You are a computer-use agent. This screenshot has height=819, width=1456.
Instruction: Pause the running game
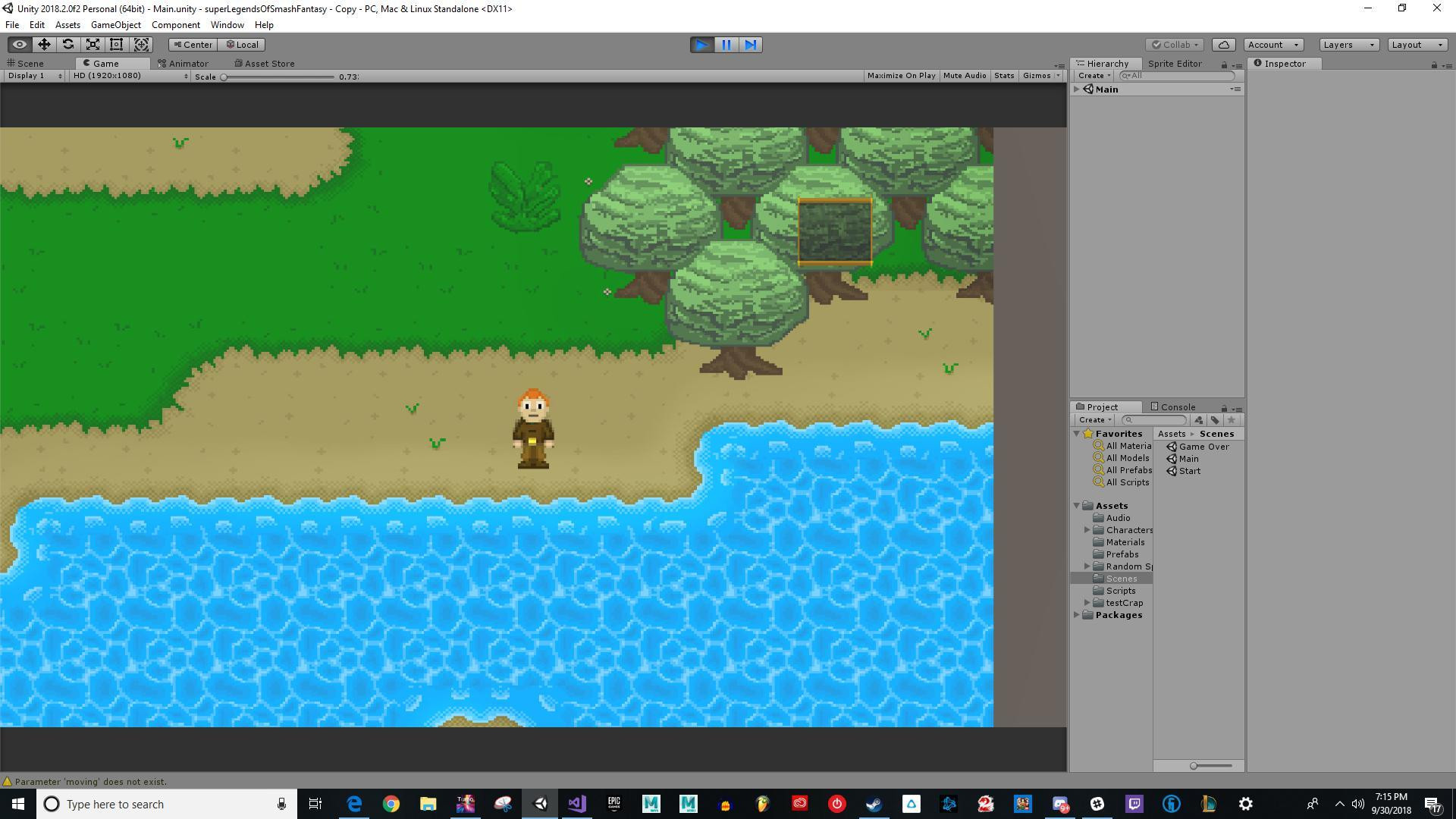click(726, 45)
